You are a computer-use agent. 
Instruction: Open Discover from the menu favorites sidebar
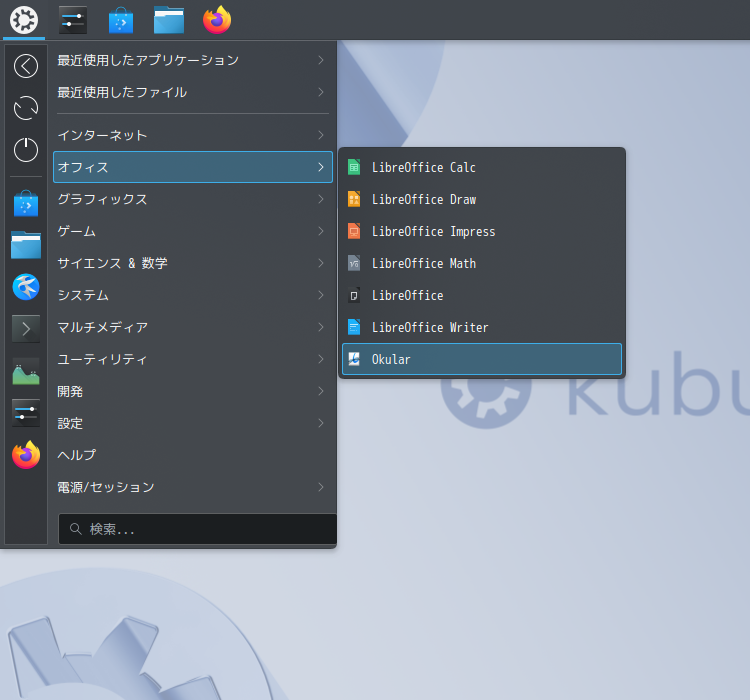coord(26,204)
